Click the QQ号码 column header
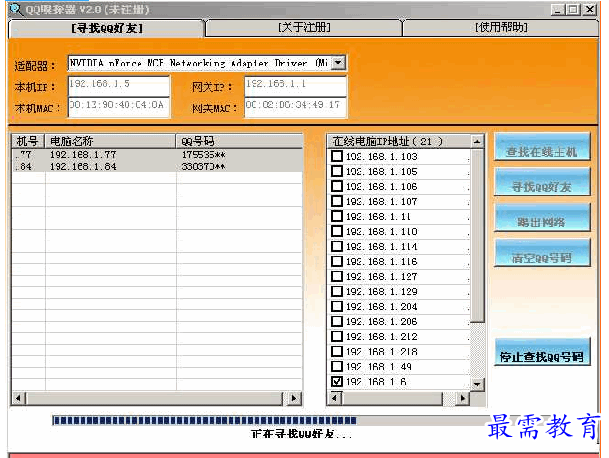The height and width of the screenshot is (458, 609). click(239, 141)
